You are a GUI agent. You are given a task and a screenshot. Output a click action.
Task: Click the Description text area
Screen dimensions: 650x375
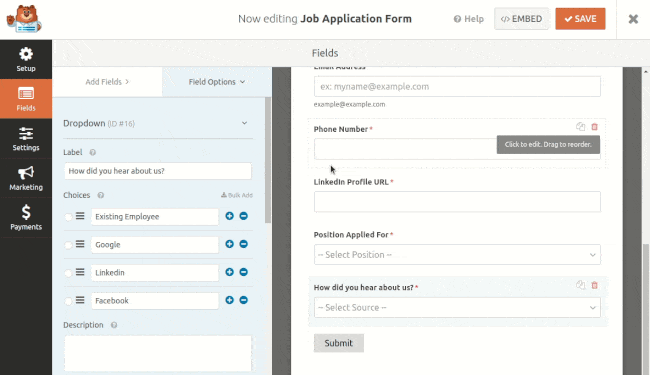point(158,353)
